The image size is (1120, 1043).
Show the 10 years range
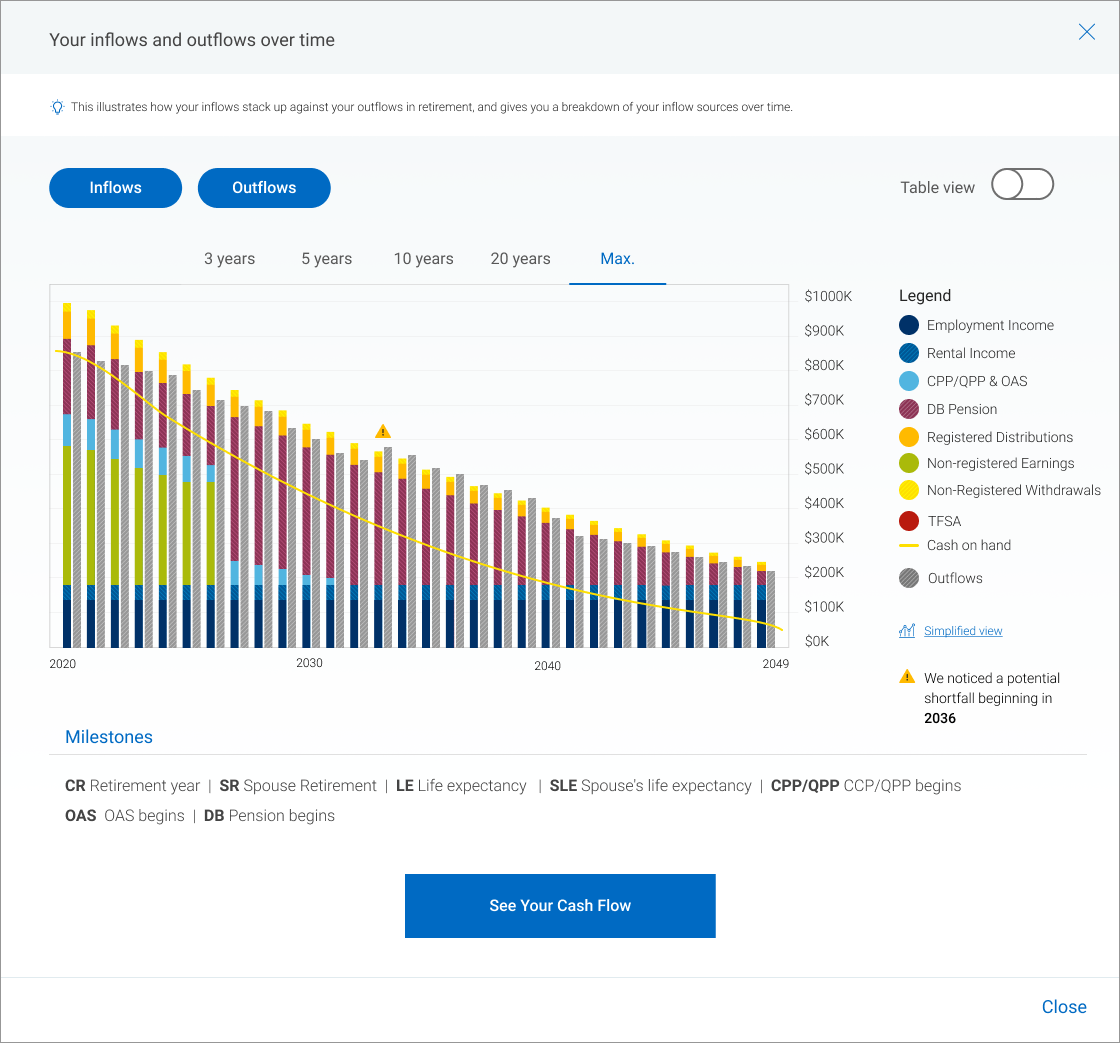(x=423, y=259)
